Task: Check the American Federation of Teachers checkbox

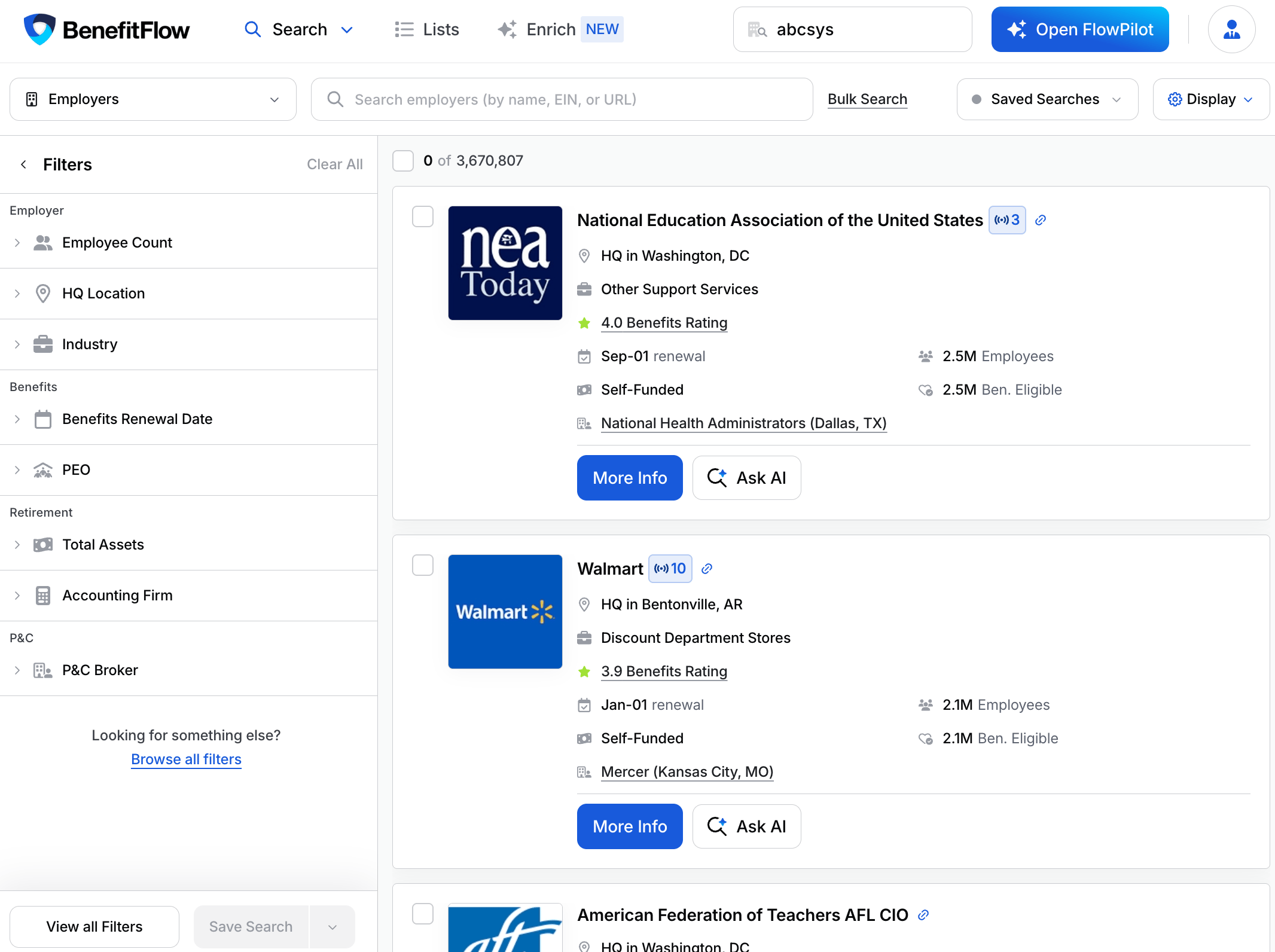Action: tap(423, 913)
